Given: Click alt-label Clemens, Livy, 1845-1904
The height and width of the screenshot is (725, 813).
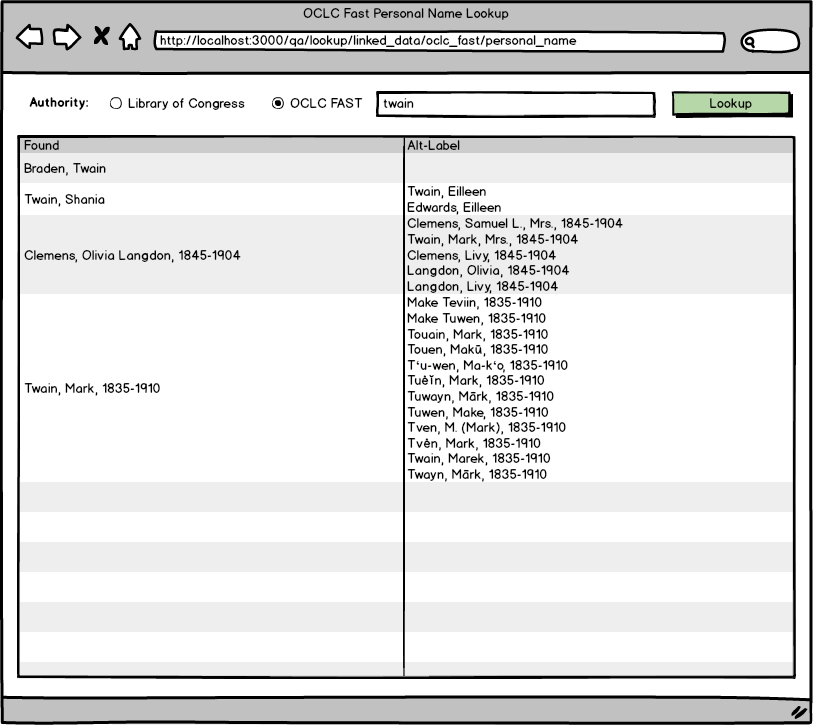Looking at the screenshot, I should pyautogui.click(x=481, y=255).
